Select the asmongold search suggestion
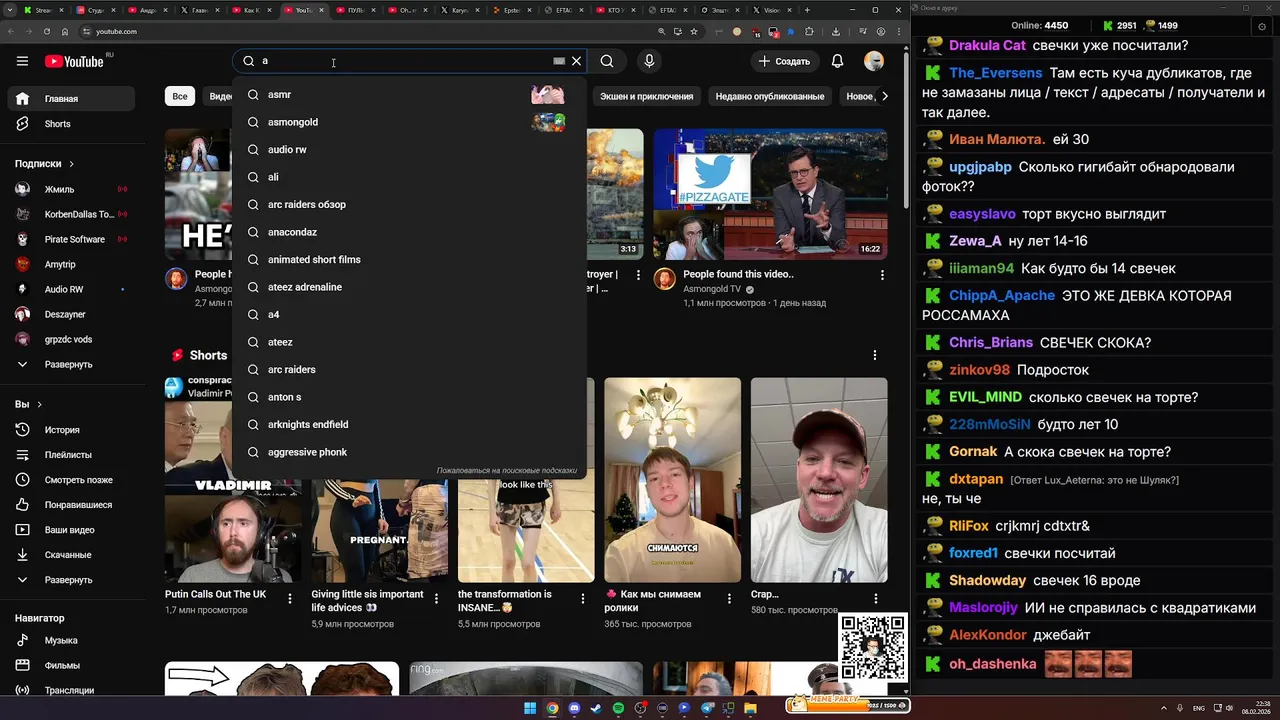The width and height of the screenshot is (1280, 720). [x=409, y=122]
